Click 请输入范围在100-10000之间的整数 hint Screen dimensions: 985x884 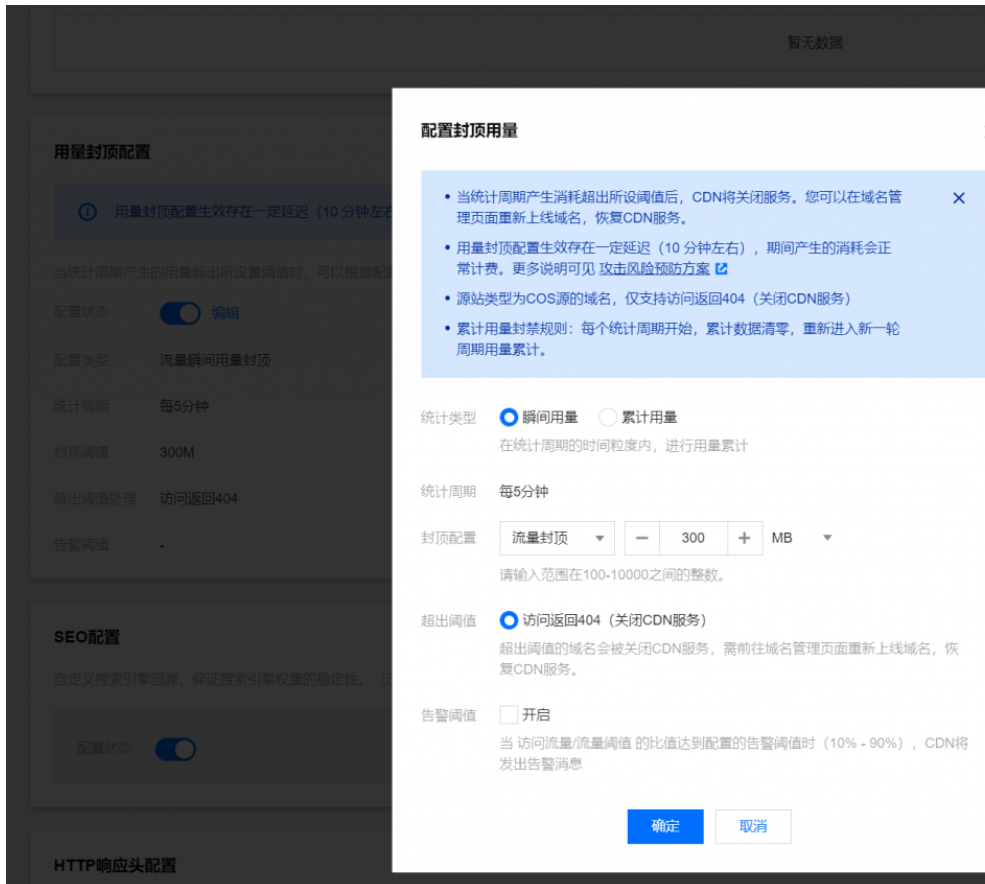click(x=612, y=575)
